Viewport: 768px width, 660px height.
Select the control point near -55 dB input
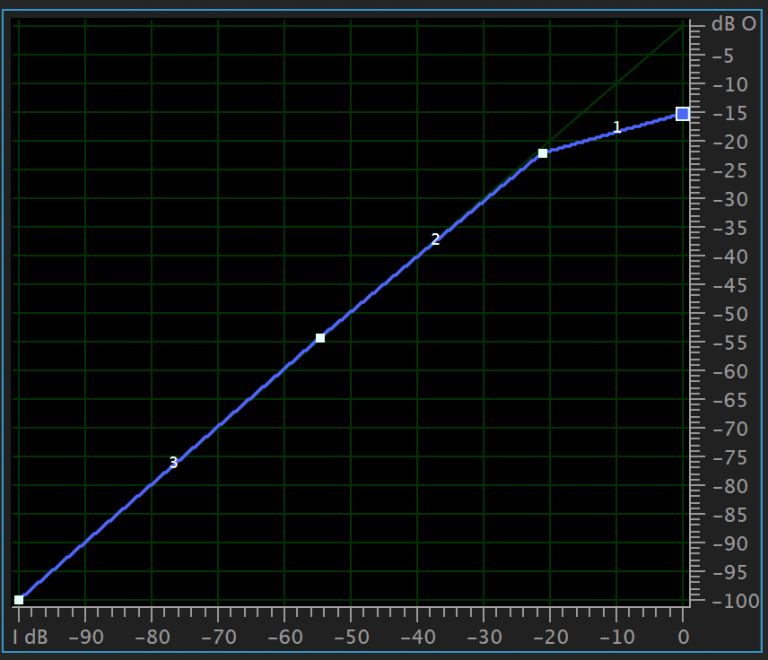pos(320,338)
